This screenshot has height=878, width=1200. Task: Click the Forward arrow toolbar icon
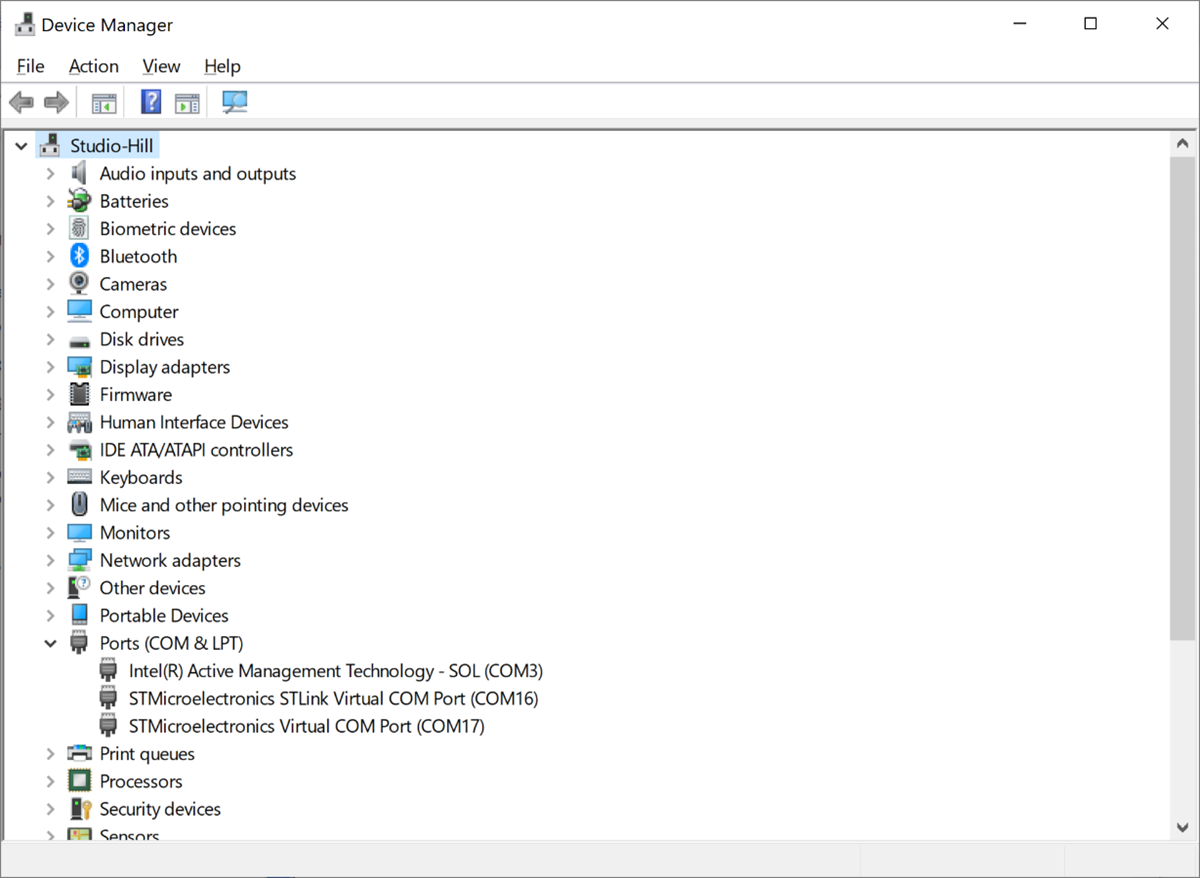[57, 102]
